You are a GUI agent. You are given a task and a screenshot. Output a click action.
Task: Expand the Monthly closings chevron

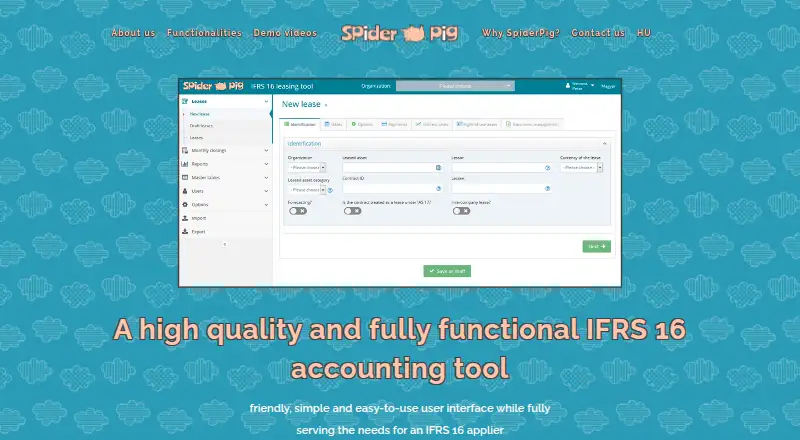(x=266, y=151)
